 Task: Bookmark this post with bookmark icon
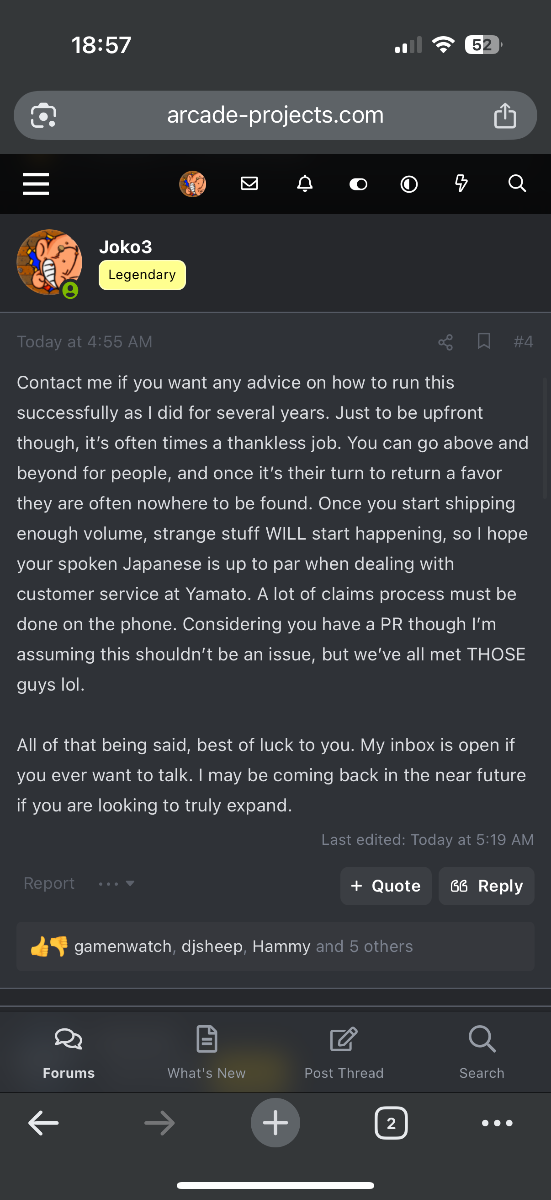(x=484, y=342)
